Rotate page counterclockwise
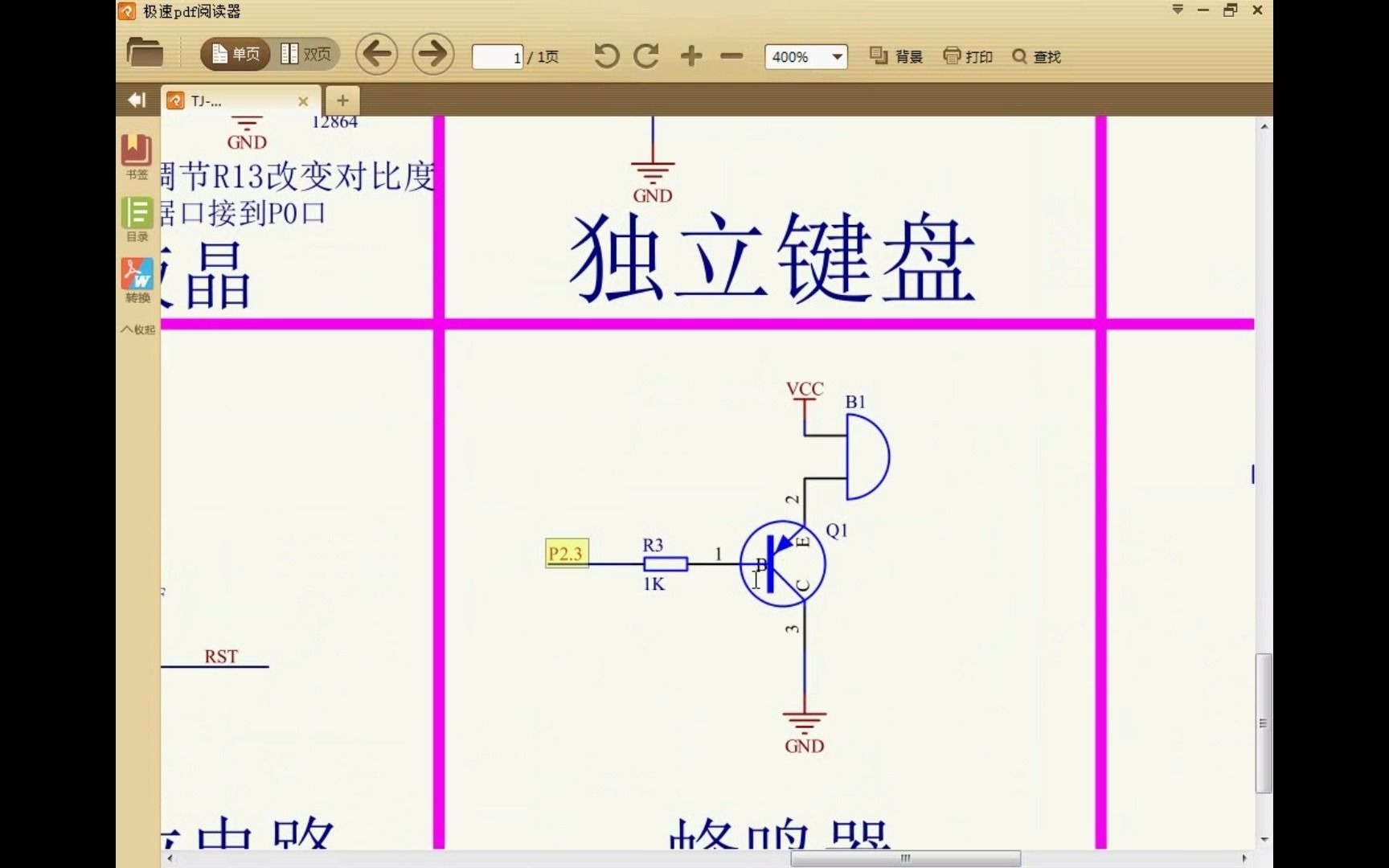Viewport: 1389px width, 868px height. click(606, 56)
